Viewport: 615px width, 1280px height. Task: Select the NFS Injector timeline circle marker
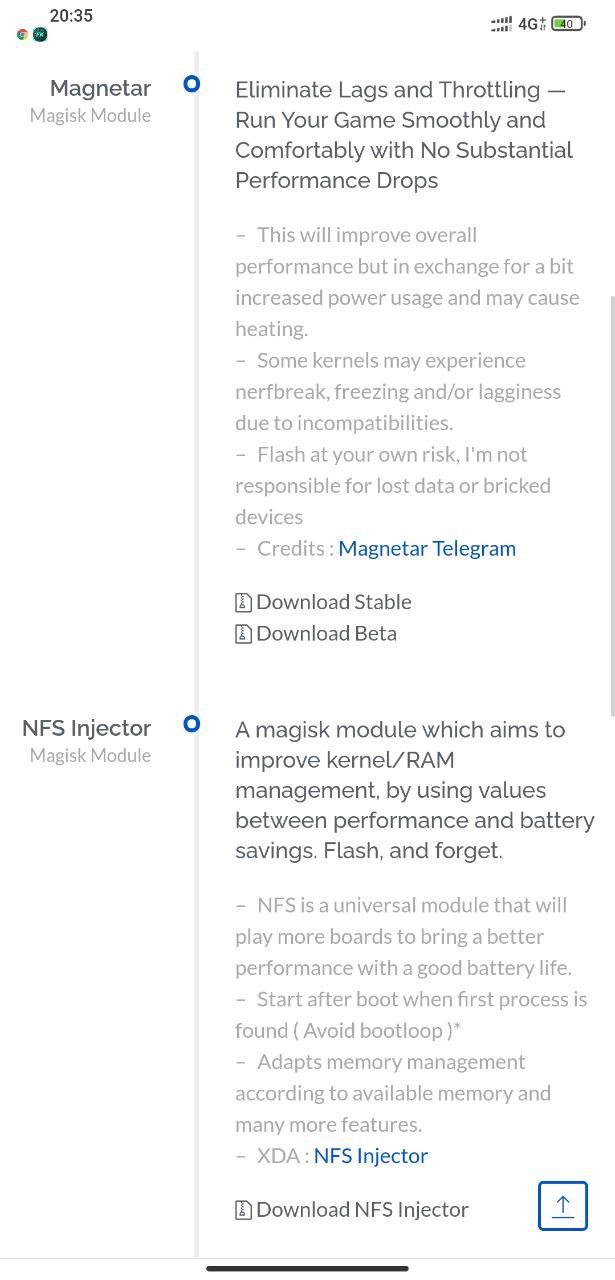click(x=192, y=724)
